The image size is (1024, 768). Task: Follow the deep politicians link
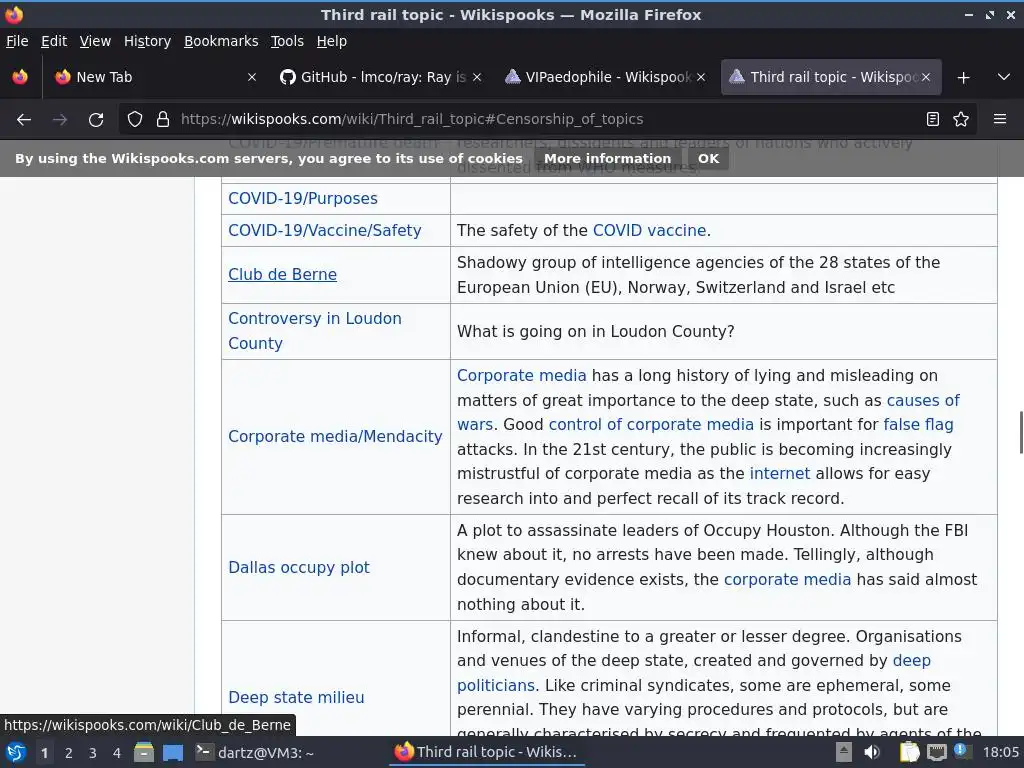(912, 661)
